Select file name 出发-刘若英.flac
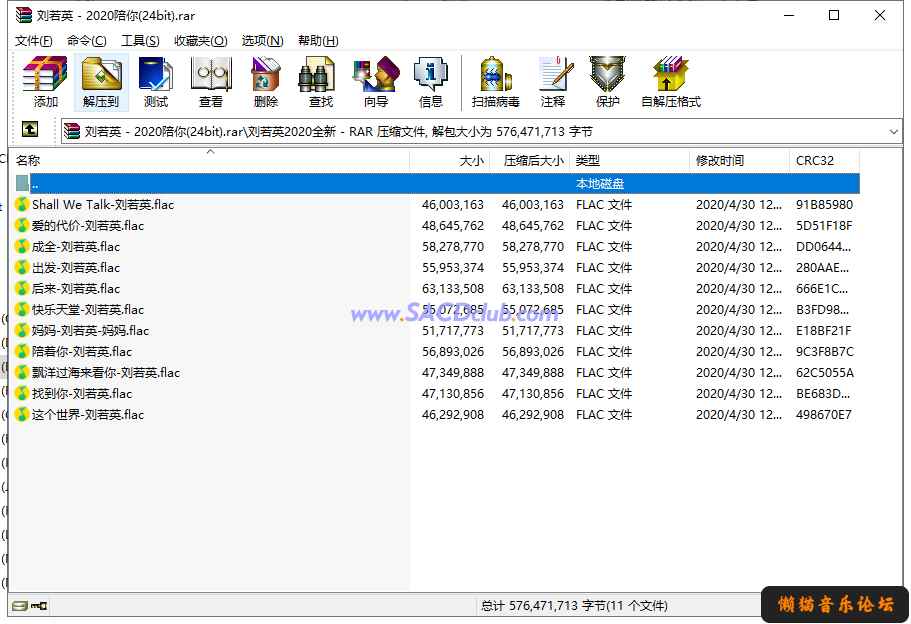The image size is (911, 624). (76, 267)
